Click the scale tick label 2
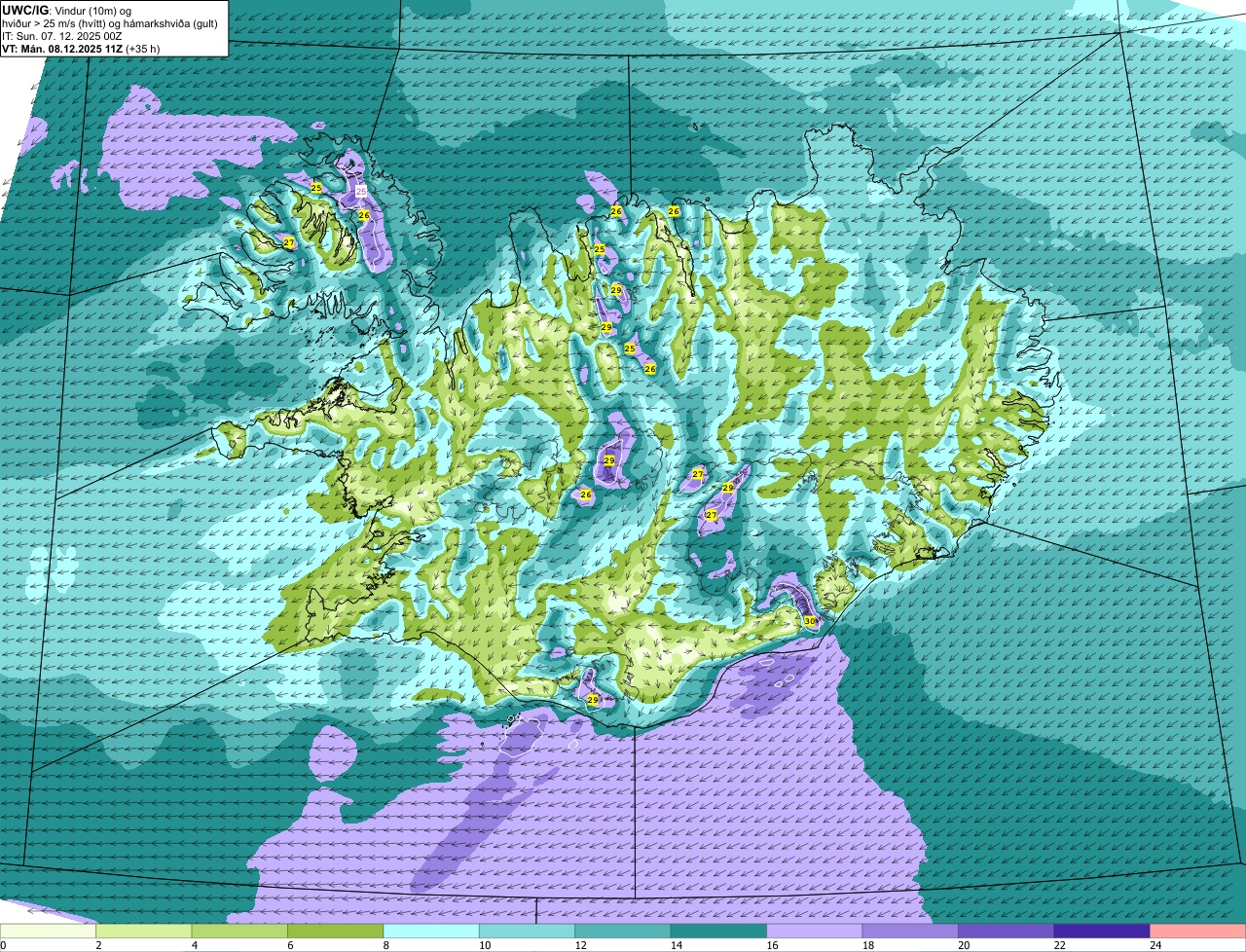The width and height of the screenshot is (1246, 952). coord(98,945)
